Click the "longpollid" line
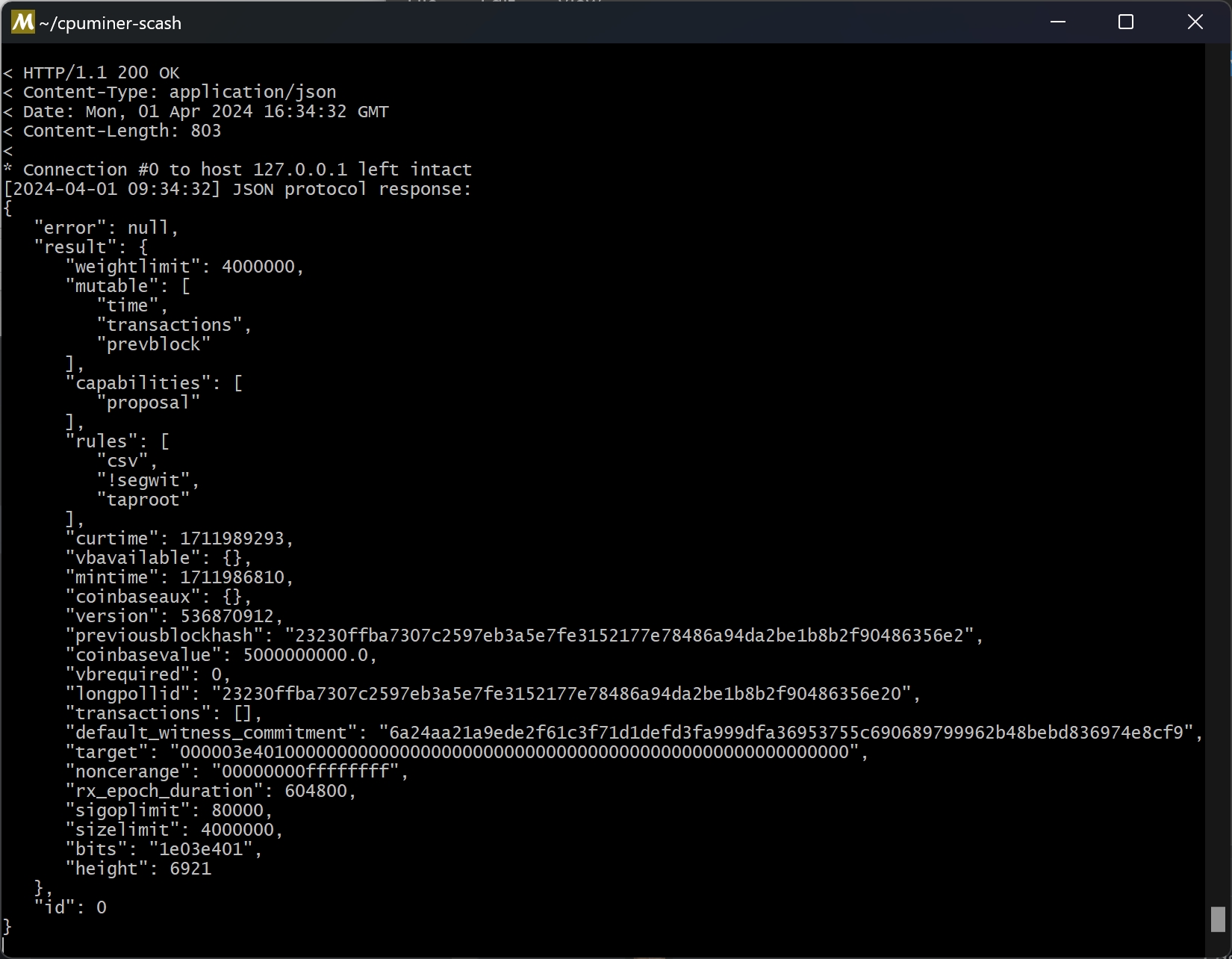 [494, 694]
